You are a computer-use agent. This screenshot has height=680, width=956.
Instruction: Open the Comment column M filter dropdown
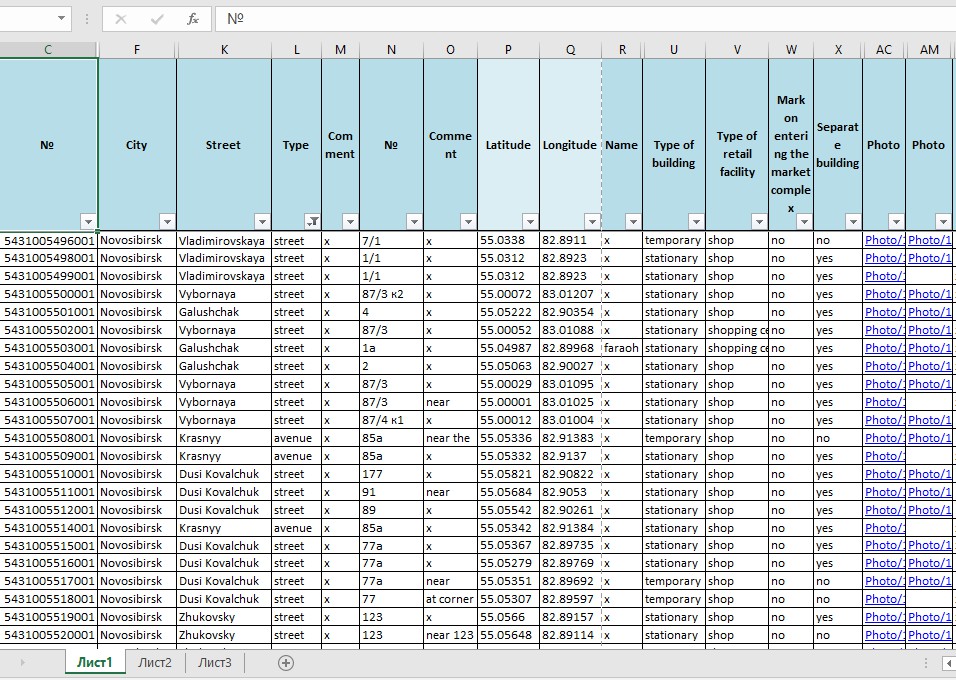coord(350,221)
